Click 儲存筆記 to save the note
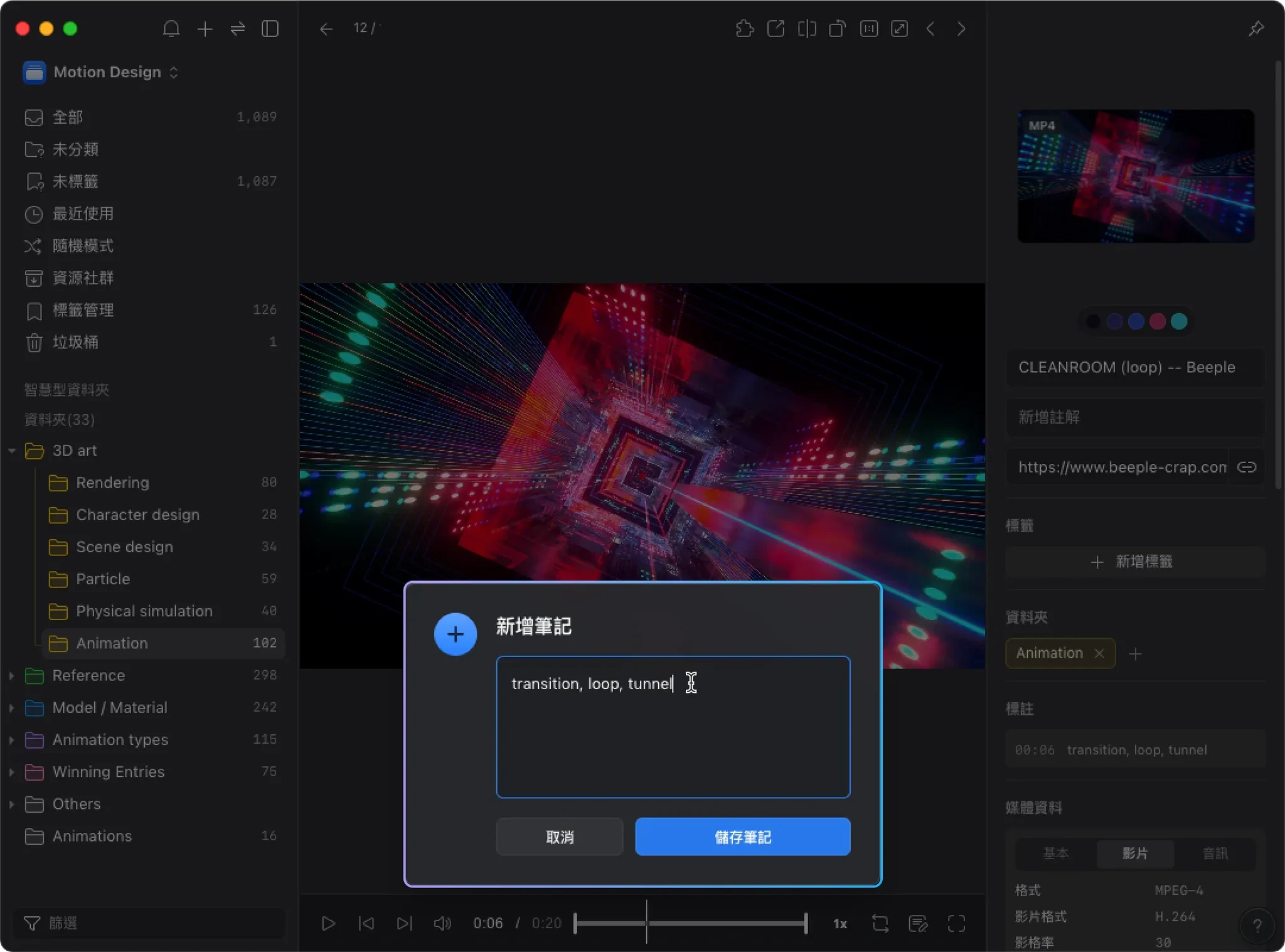Image resolution: width=1285 pixels, height=952 pixels. (743, 837)
